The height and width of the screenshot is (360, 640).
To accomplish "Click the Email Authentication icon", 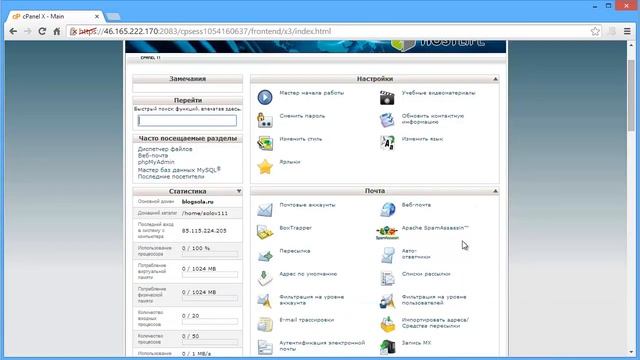I will [x=264, y=347].
